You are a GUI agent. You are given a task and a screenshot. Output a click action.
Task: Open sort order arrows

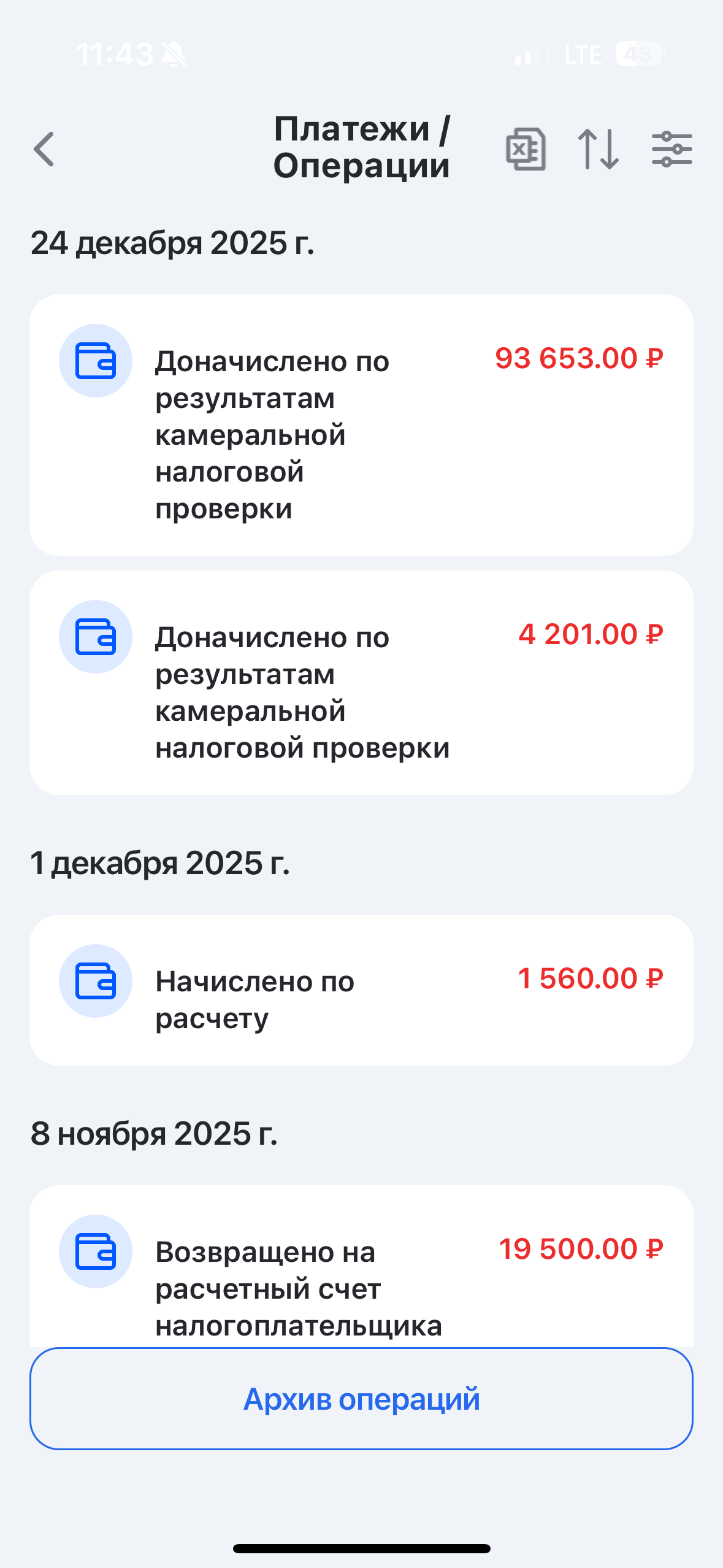click(599, 149)
